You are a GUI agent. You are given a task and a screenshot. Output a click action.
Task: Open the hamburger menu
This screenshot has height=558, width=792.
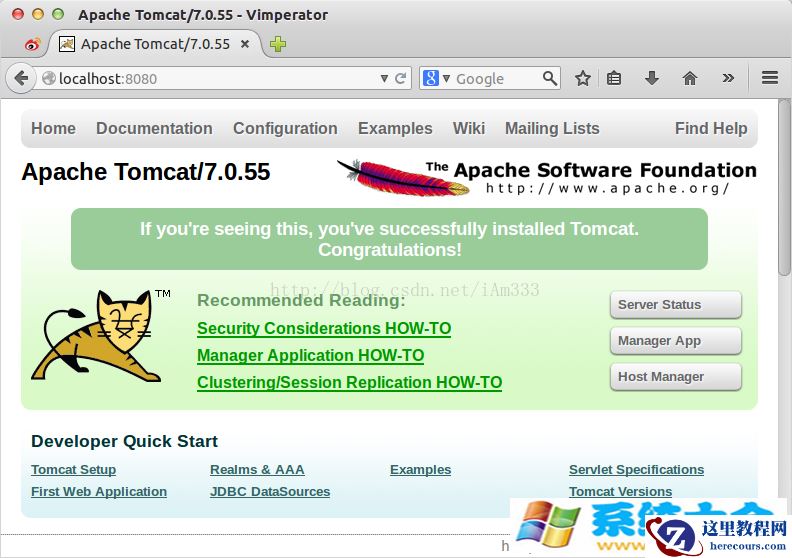pyautogui.click(x=770, y=78)
